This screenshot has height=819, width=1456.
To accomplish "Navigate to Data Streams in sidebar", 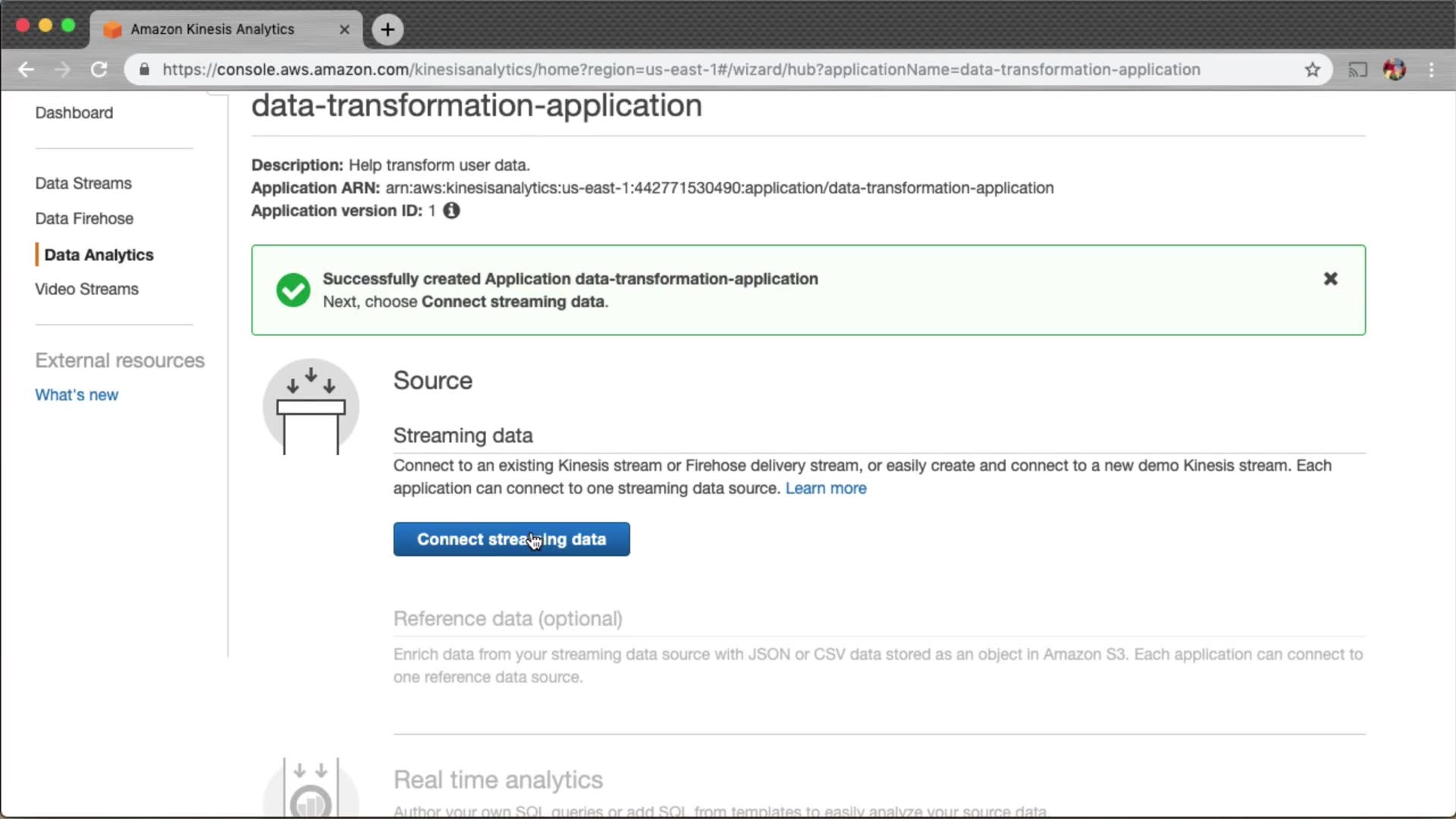I will pyautogui.click(x=83, y=184).
